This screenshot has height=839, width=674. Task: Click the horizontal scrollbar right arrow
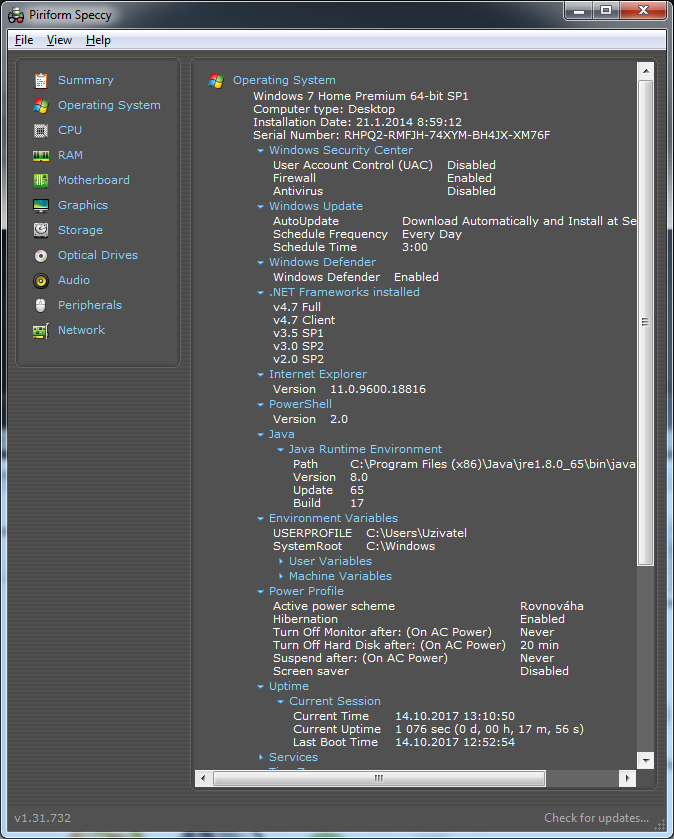tap(627, 778)
